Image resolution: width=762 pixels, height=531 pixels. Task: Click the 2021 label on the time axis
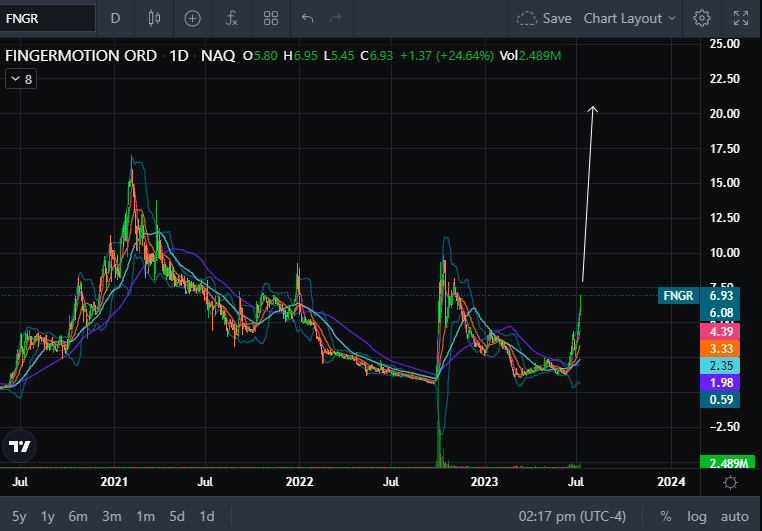114,482
